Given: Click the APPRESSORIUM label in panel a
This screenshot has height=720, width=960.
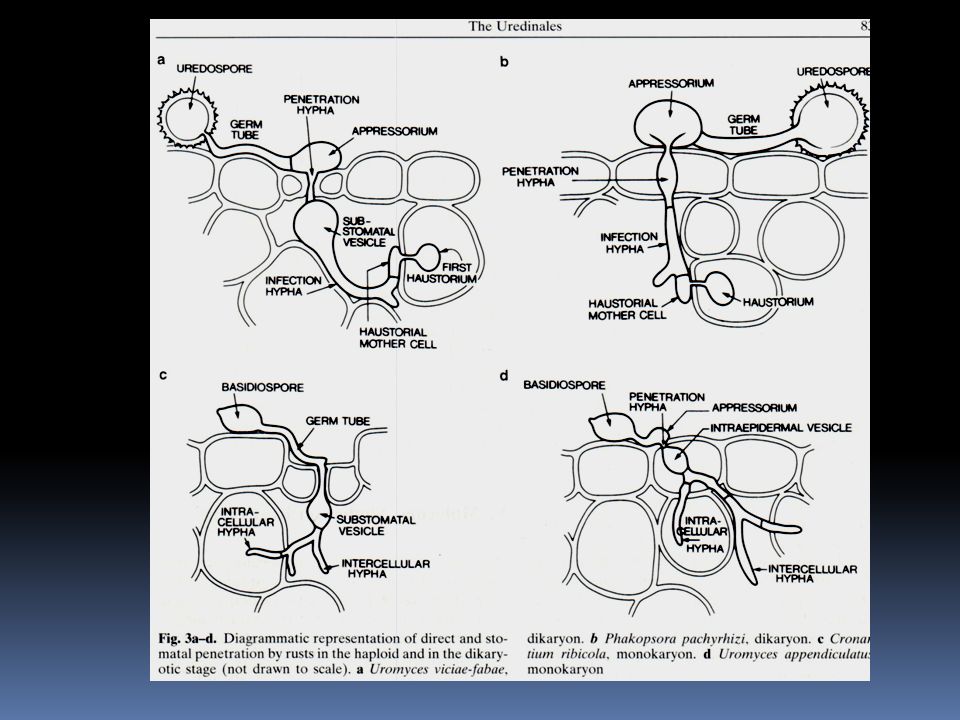Looking at the screenshot, I should point(394,131).
